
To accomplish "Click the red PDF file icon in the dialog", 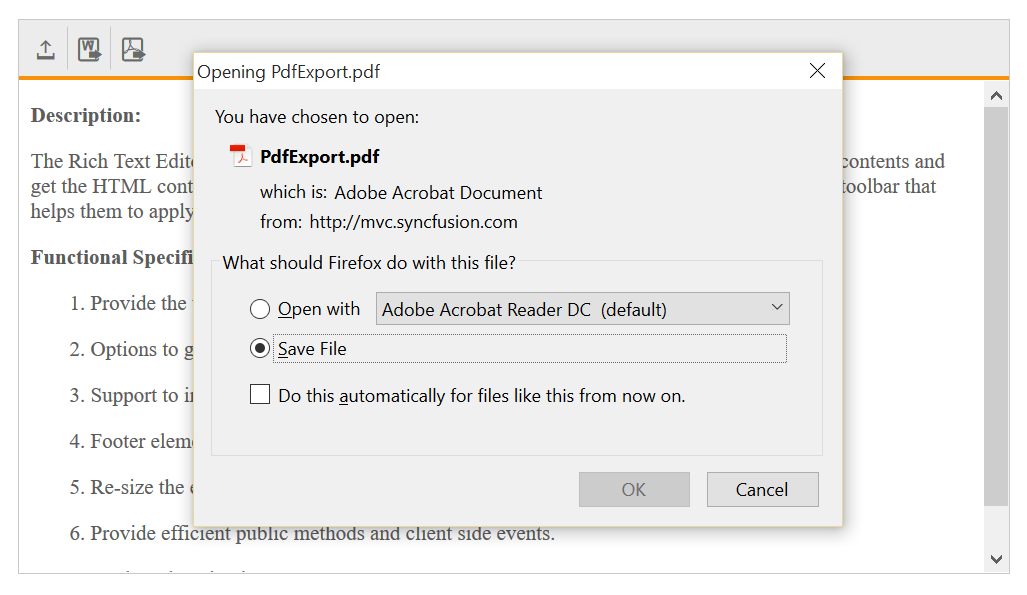I will pos(240,156).
